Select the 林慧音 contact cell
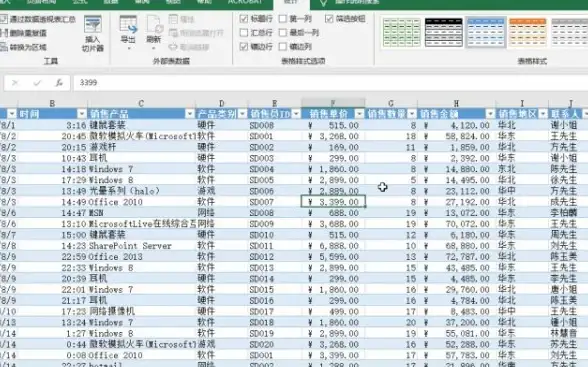588x367 pixels. 568,333
